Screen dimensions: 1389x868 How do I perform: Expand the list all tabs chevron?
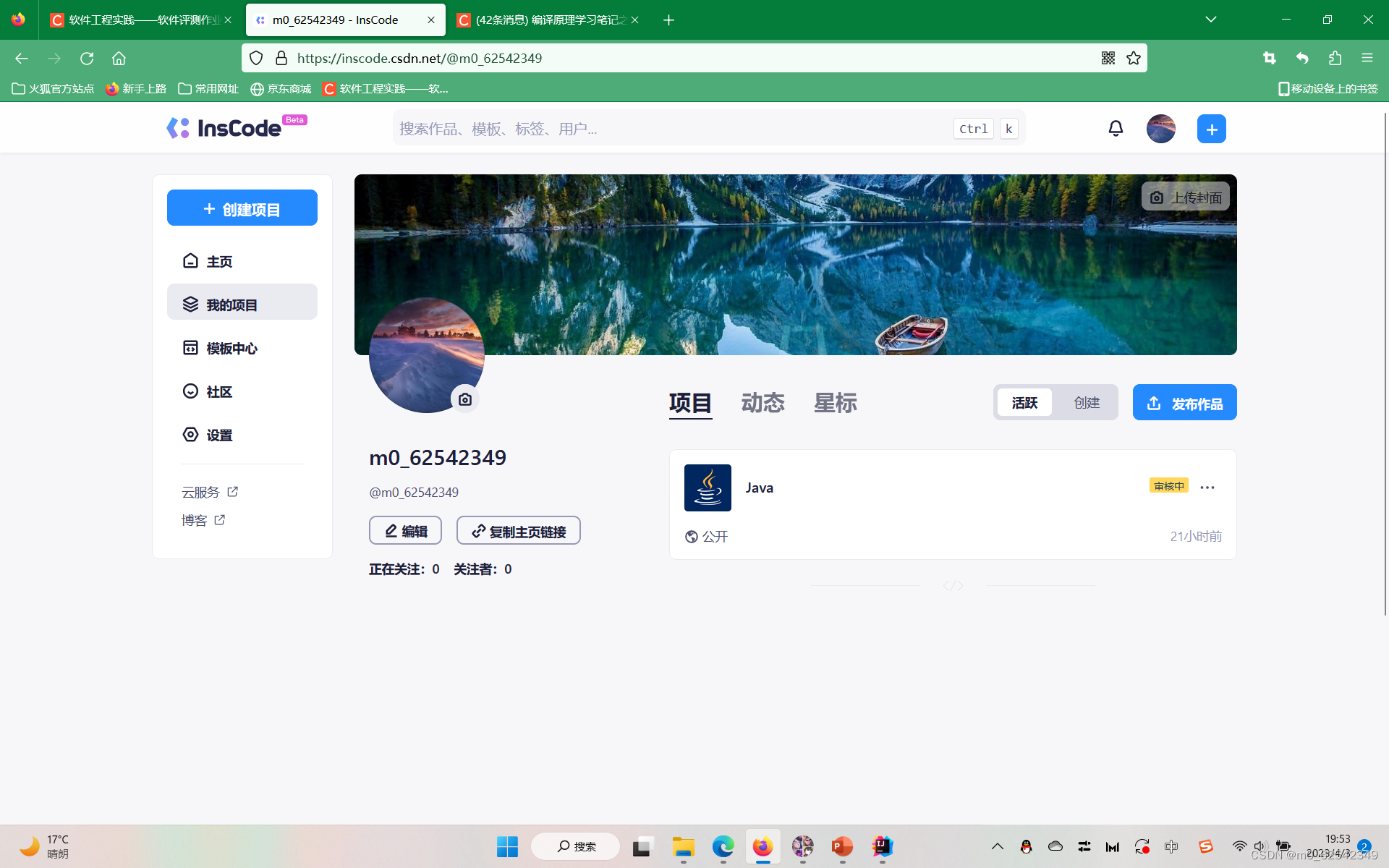[1210, 20]
